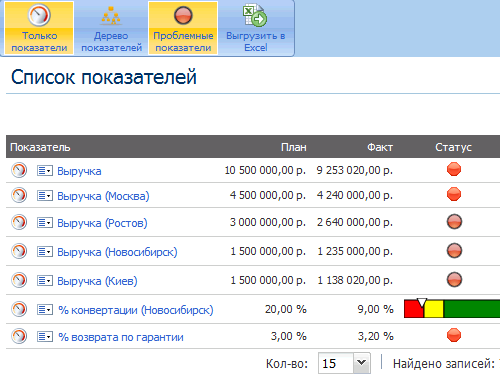Screen dimensions: 500x381
Task: Toggle the Только показатели view
Action: [39, 28]
